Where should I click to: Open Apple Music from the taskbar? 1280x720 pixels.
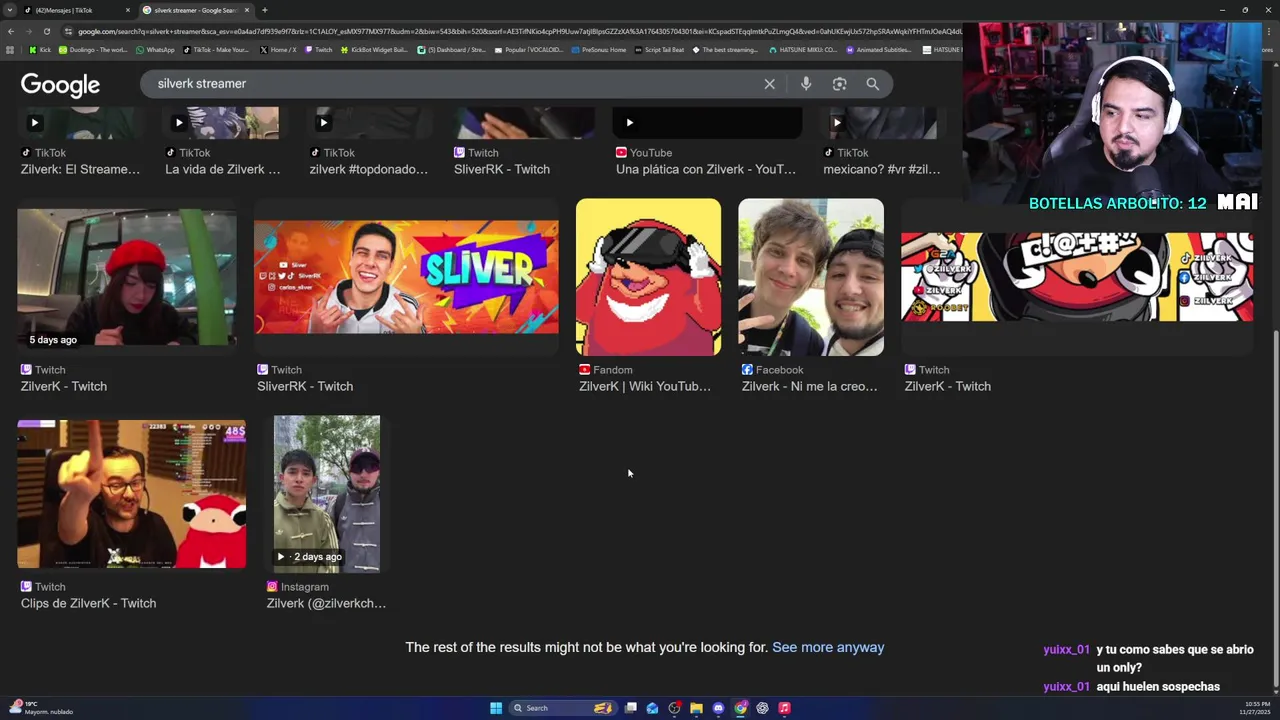coord(784,708)
